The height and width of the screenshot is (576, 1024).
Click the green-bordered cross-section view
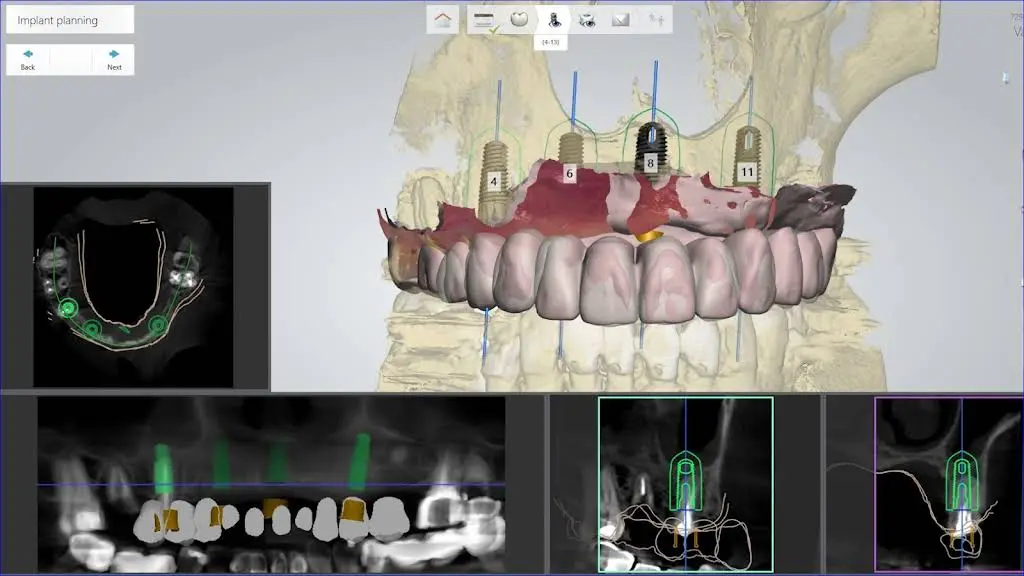pyautogui.click(x=686, y=485)
